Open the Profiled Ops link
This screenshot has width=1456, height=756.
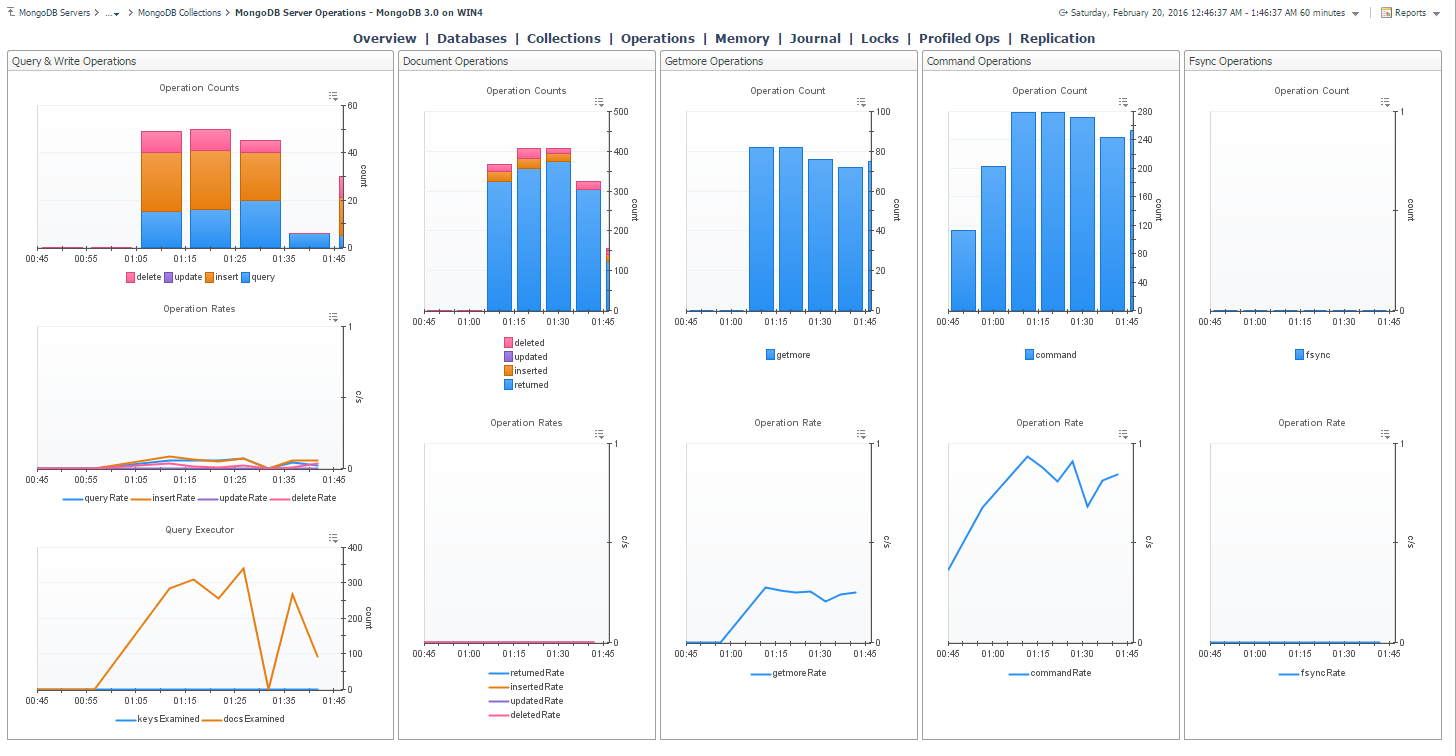[x=959, y=39]
